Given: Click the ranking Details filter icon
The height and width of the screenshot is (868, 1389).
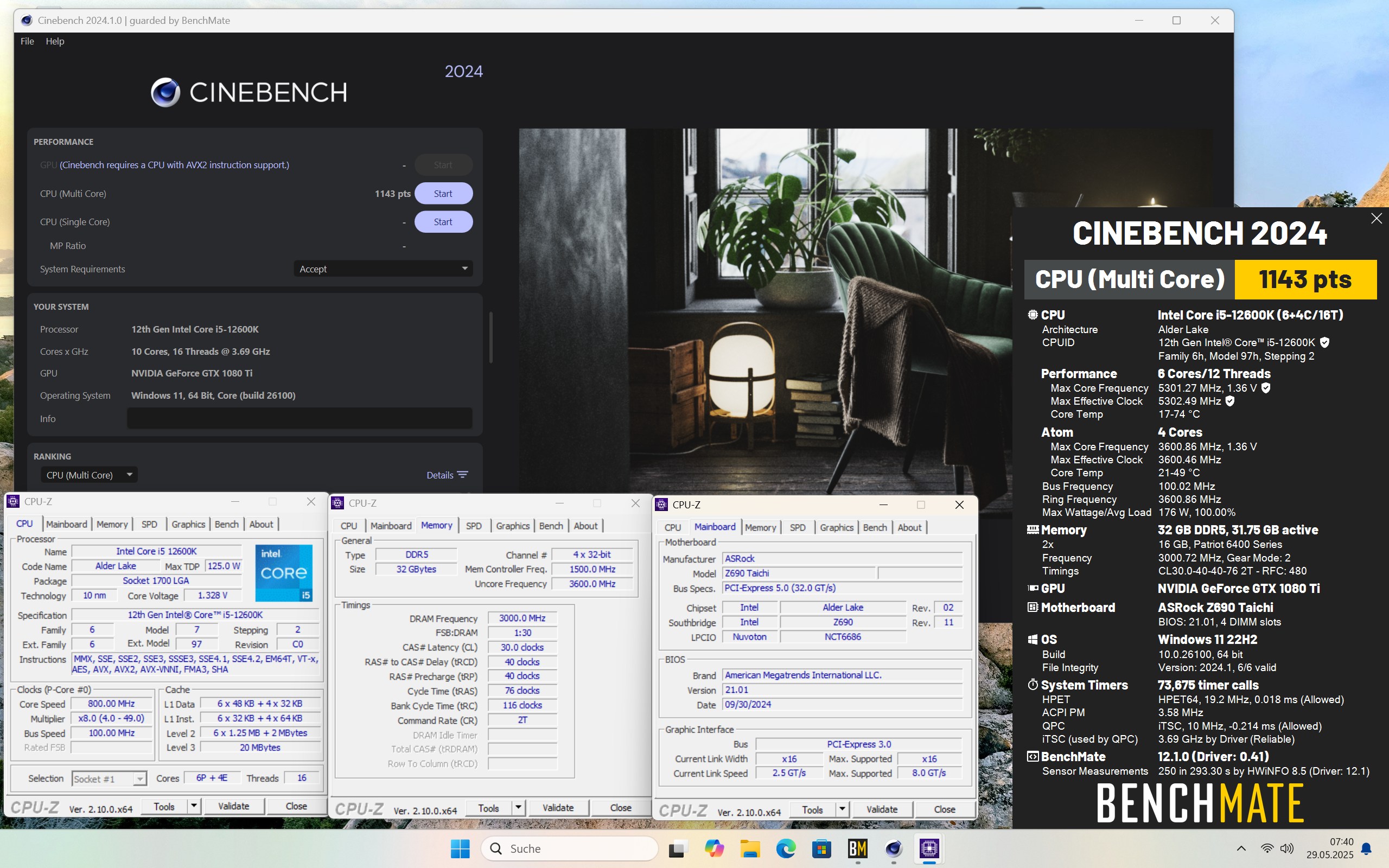Looking at the screenshot, I should tap(463, 475).
